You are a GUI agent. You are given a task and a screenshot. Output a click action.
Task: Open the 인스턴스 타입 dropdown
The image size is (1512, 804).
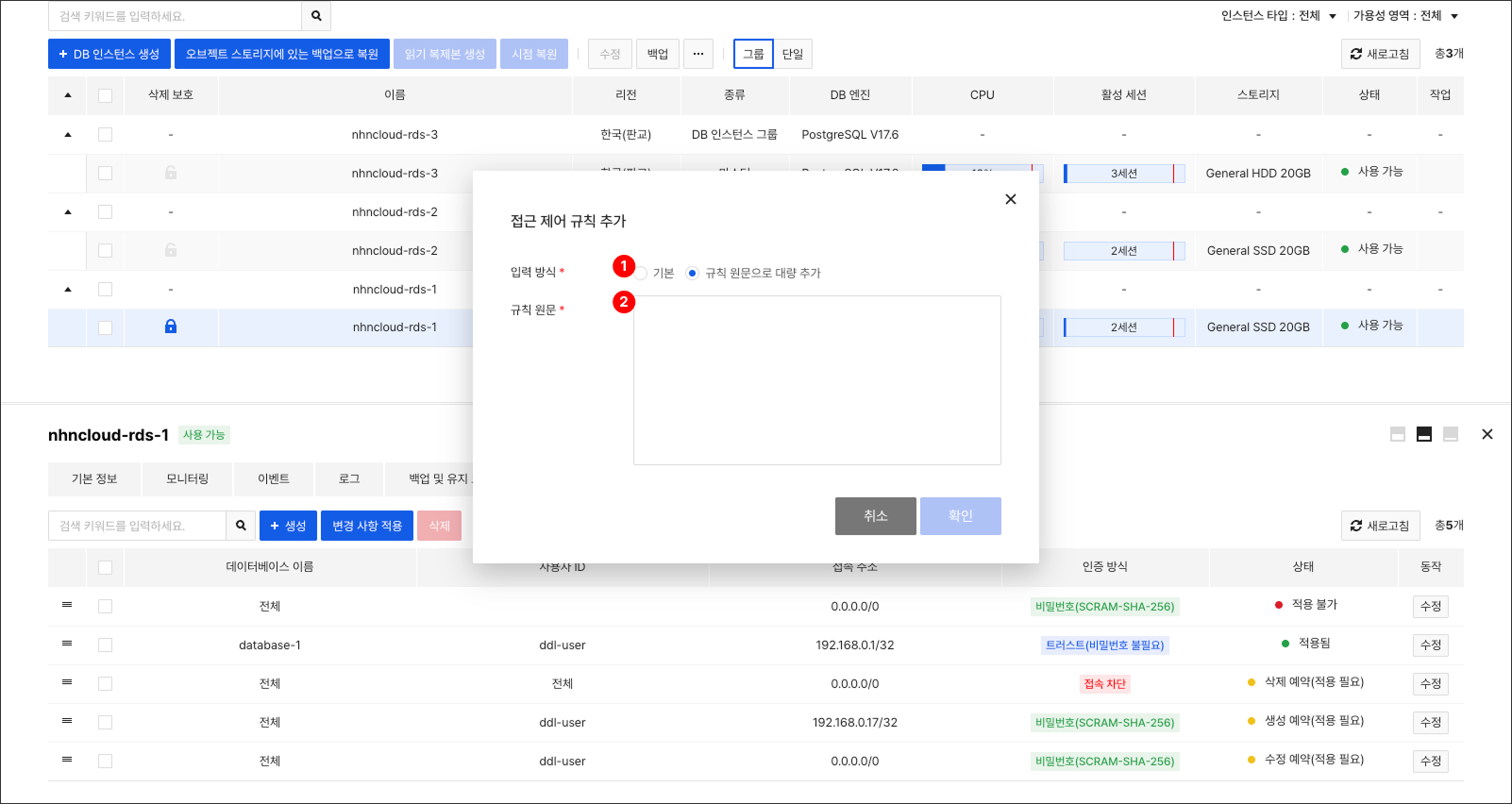point(1279,16)
